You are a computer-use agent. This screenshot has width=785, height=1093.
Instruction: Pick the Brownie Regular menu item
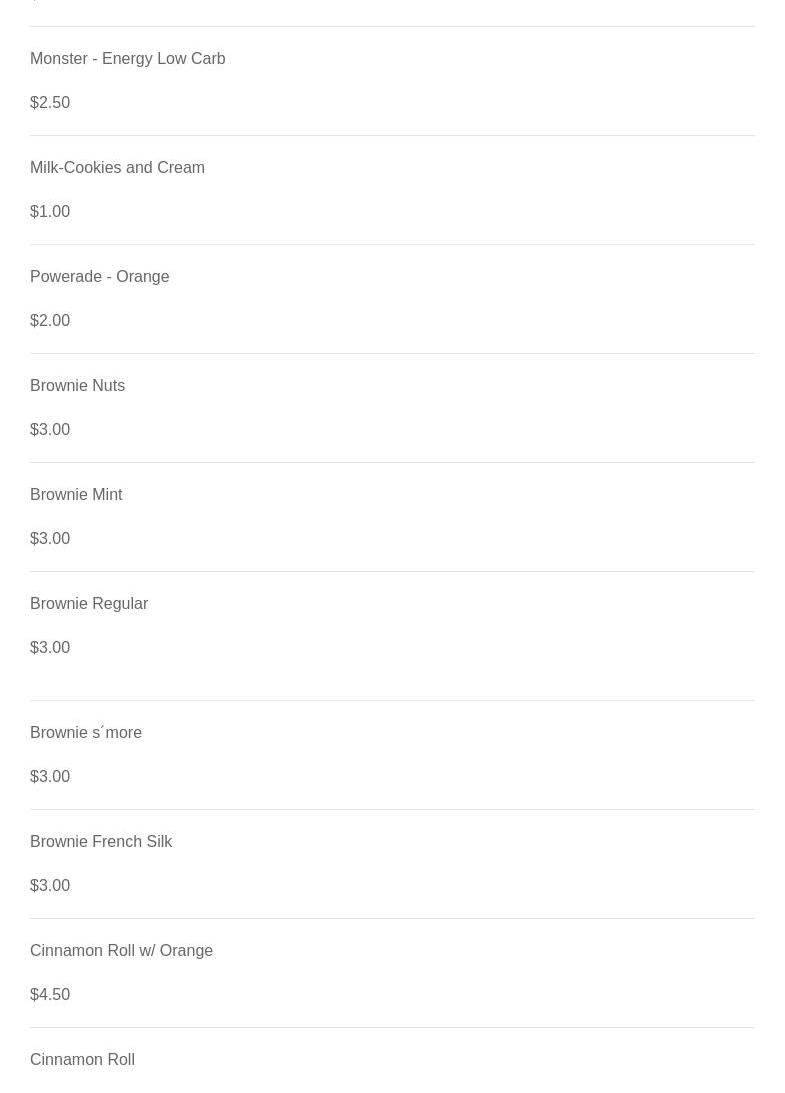89,604
